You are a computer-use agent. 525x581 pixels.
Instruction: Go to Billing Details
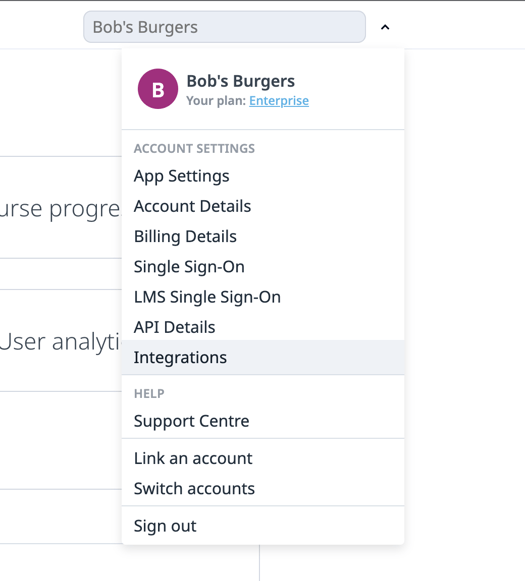coord(263,237)
